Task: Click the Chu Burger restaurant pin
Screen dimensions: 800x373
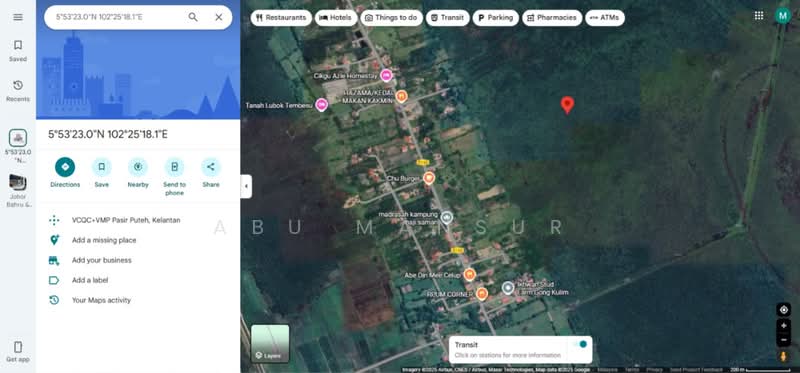Action: [429, 178]
